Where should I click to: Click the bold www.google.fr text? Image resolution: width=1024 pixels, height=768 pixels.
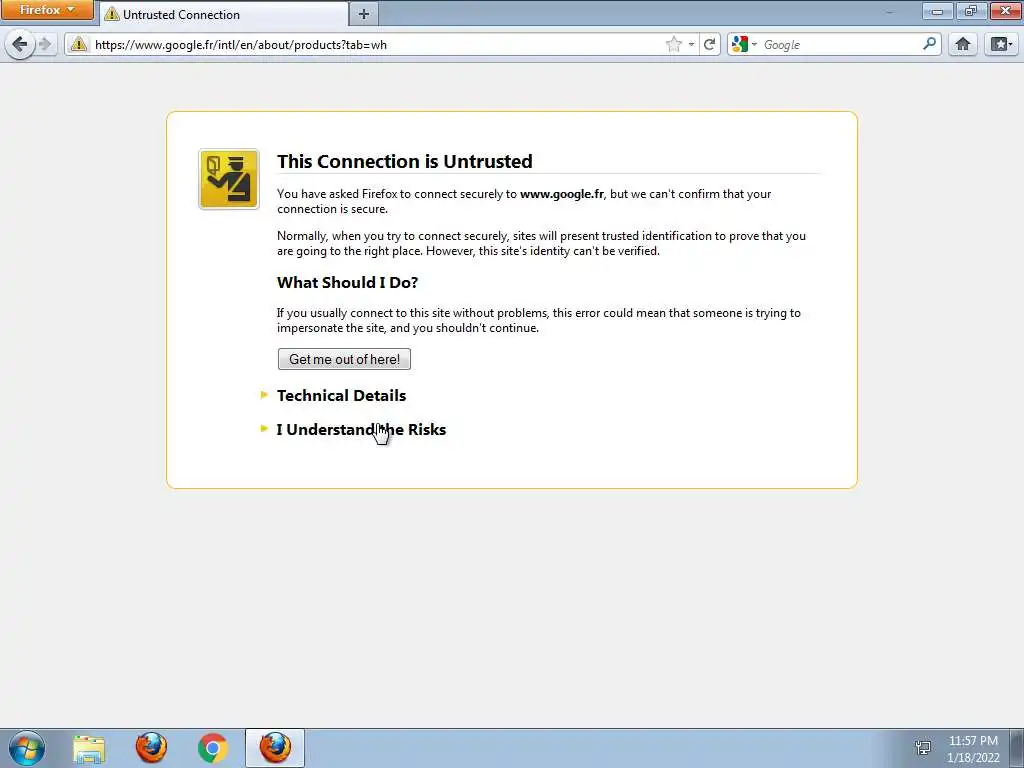562,194
